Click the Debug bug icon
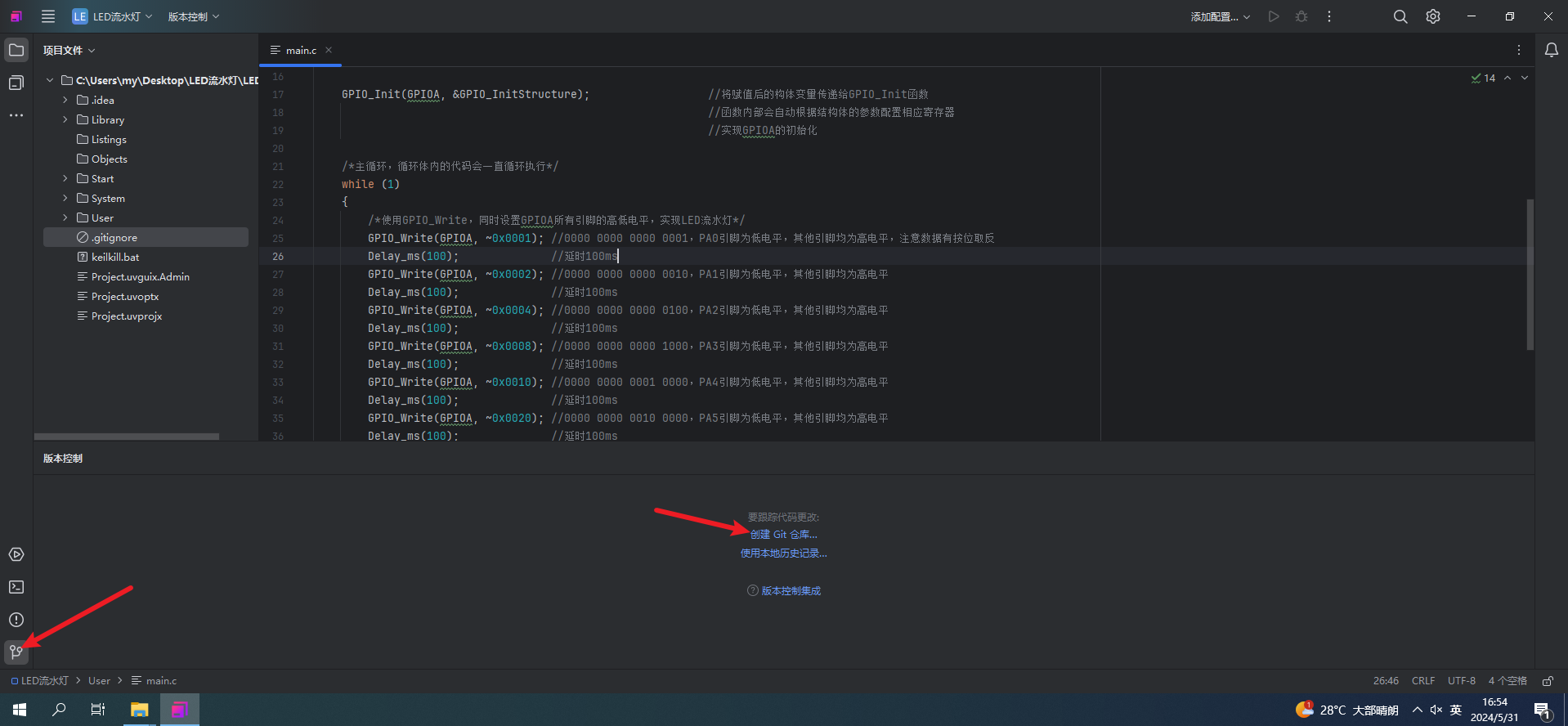The width and height of the screenshot is (1568, 726). pos(1301,16)
